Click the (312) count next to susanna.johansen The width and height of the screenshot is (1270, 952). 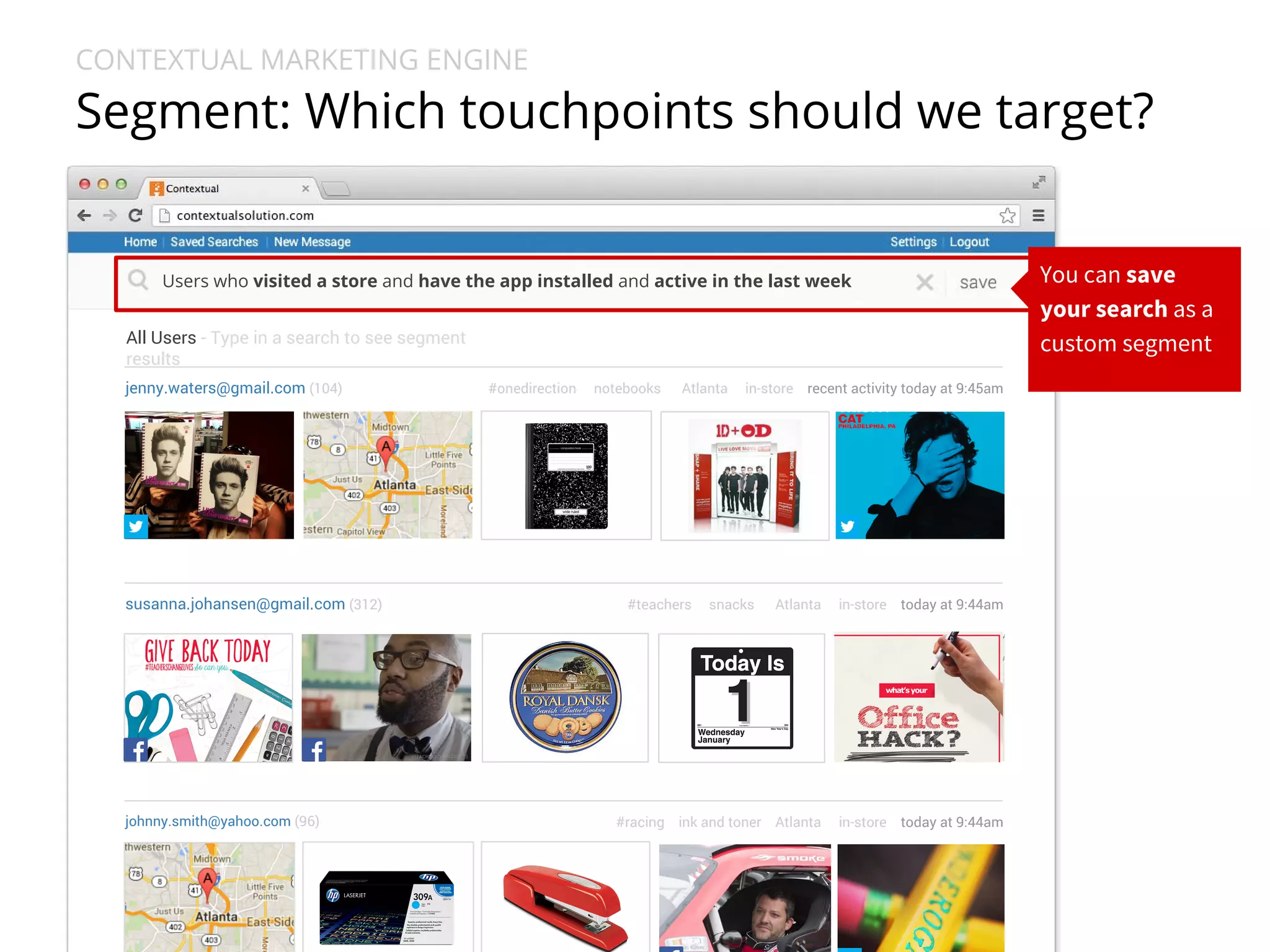click(365, 604)
